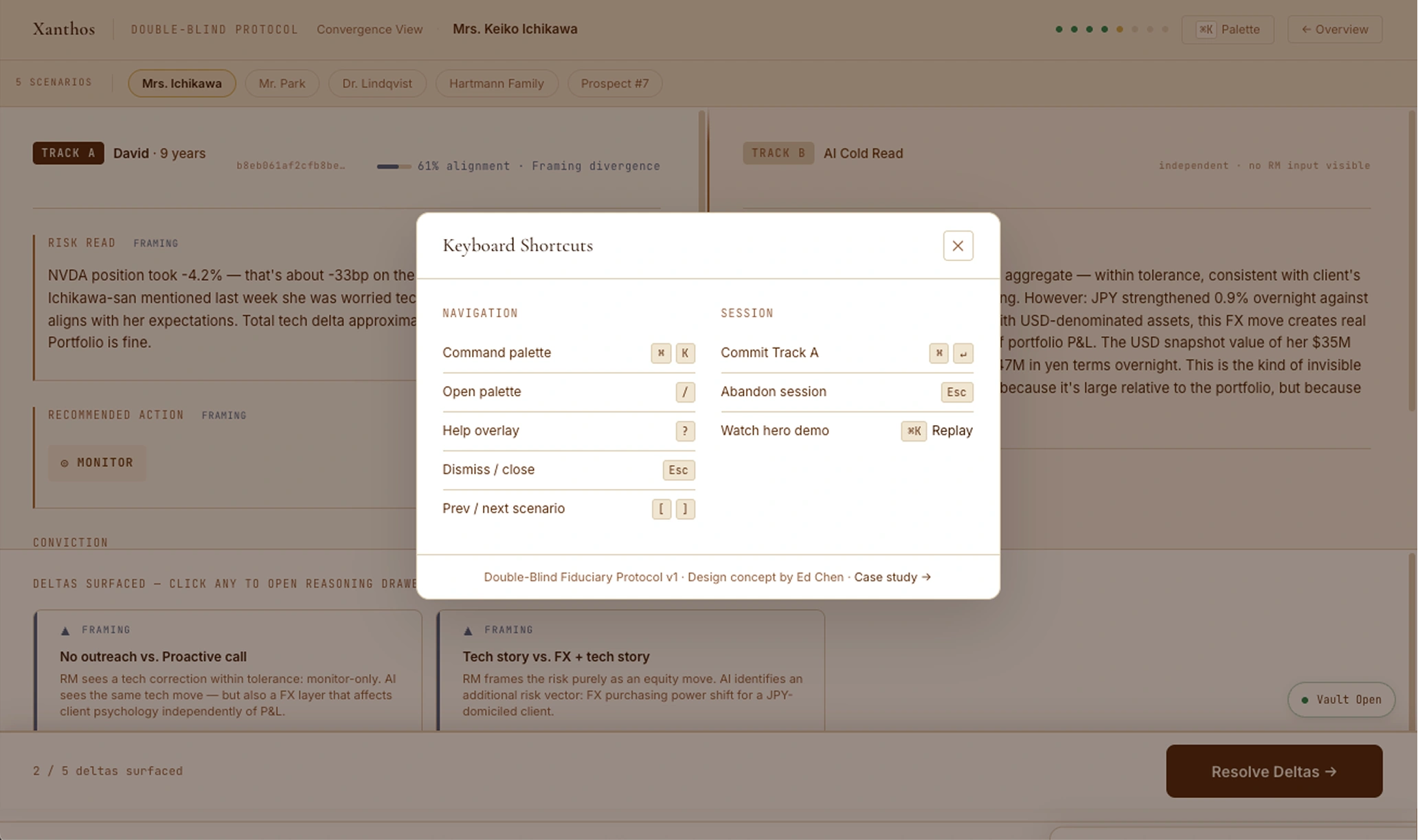Dismiss the Keyboard Shortcuts overlay with the X
1418x840 pixels.
(x=958, y=245)
